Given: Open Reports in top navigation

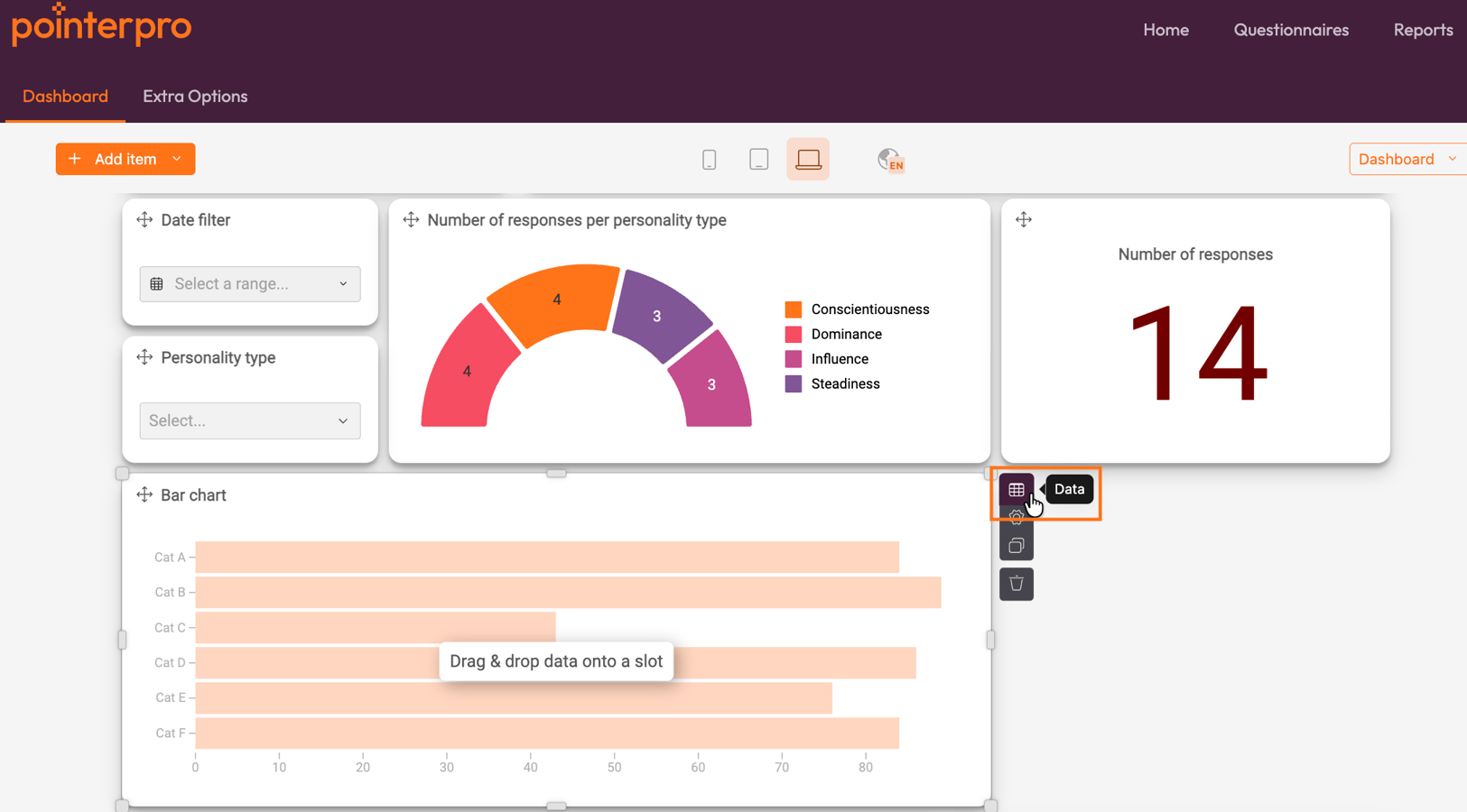Looking at the screenshot, I should coord(1423,30).
